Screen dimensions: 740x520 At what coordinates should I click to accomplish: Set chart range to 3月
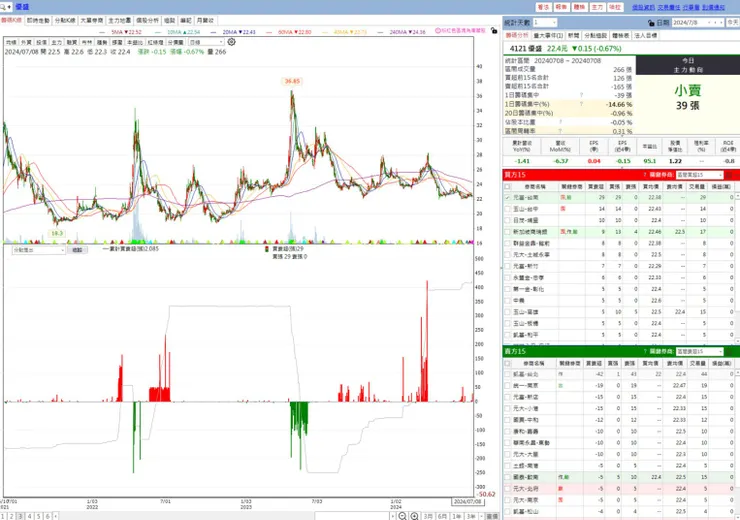pyautogui.click(x=428, y=517)
